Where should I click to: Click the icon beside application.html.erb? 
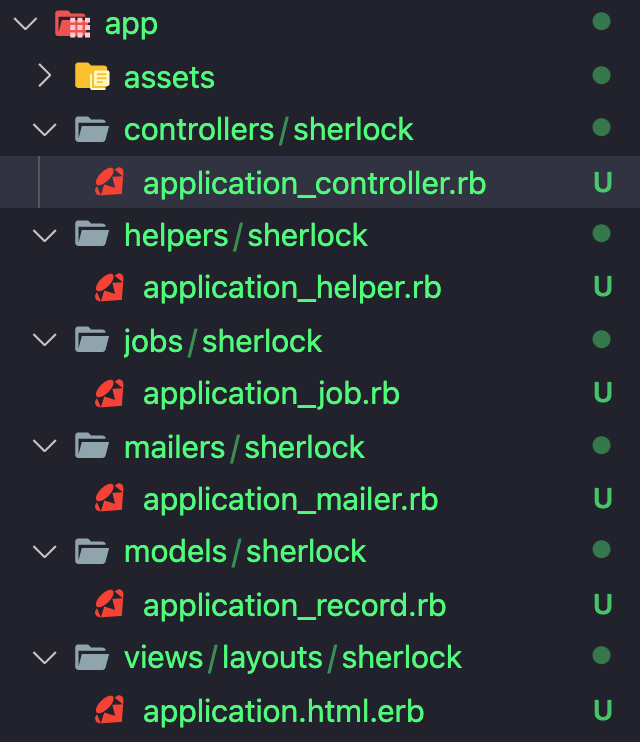(110, 710)
